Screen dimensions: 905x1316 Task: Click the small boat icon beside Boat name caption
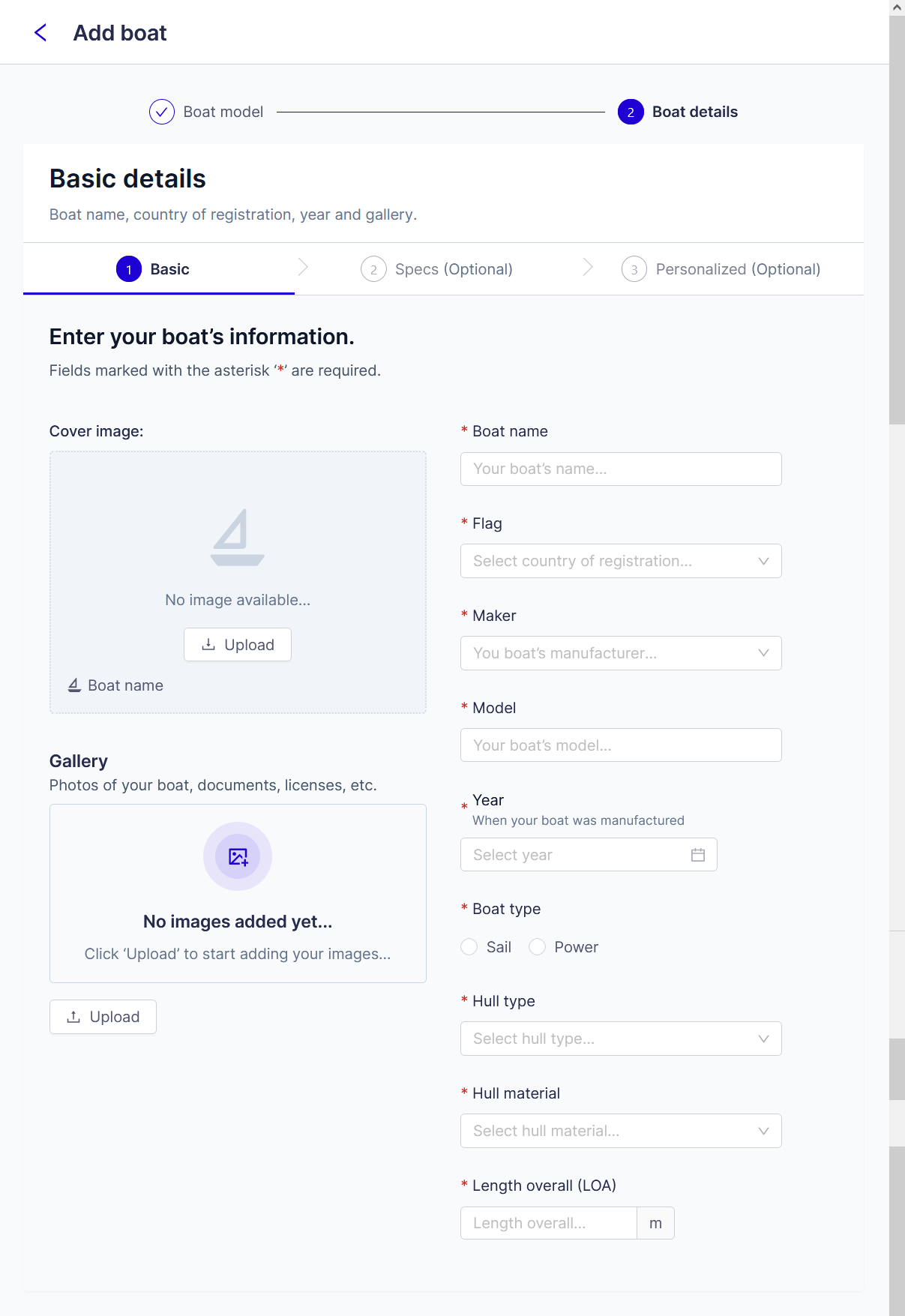click(x=74, y=685)
